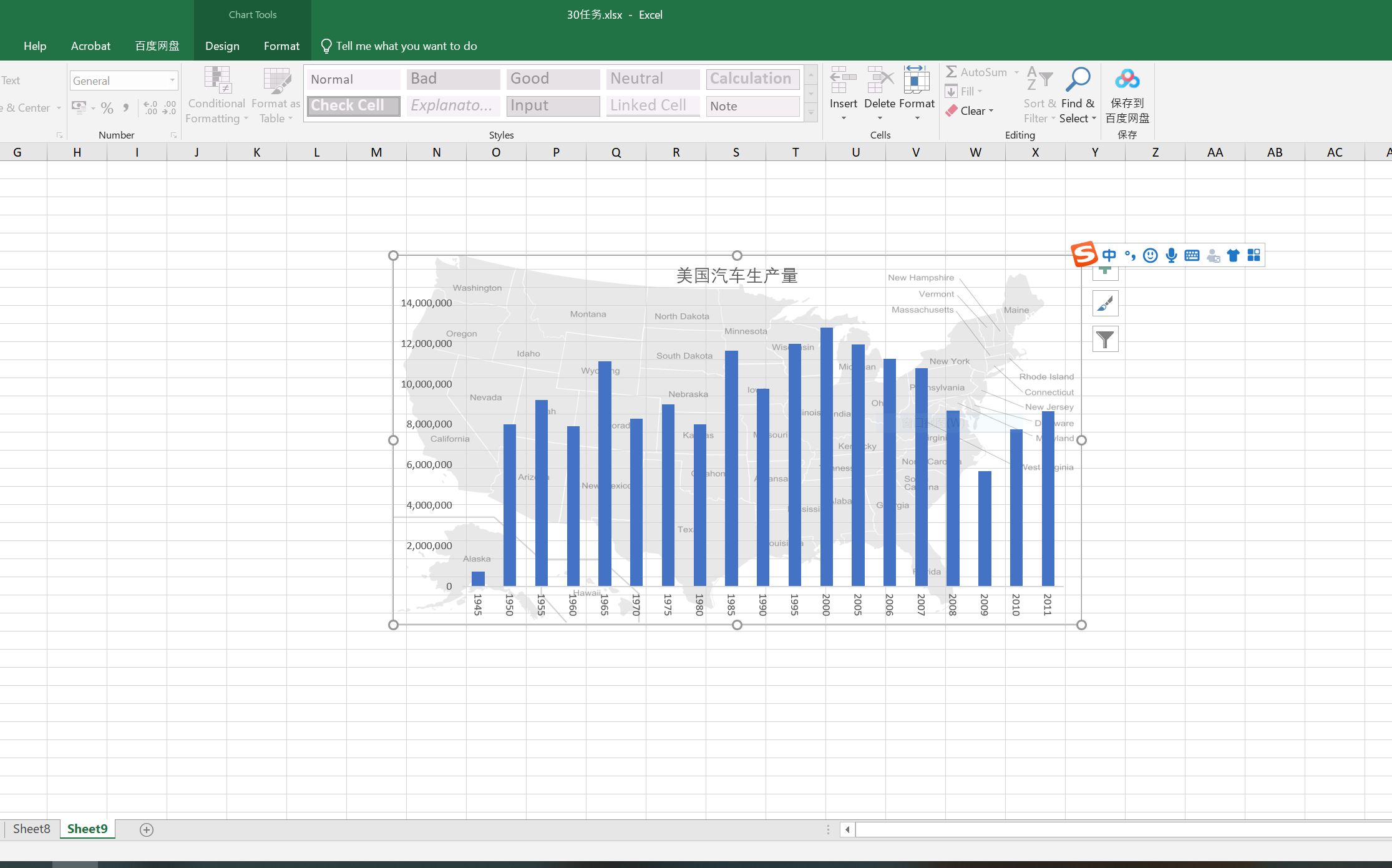
Task: Click the Percent Style button
Action: tap(107, 108)
